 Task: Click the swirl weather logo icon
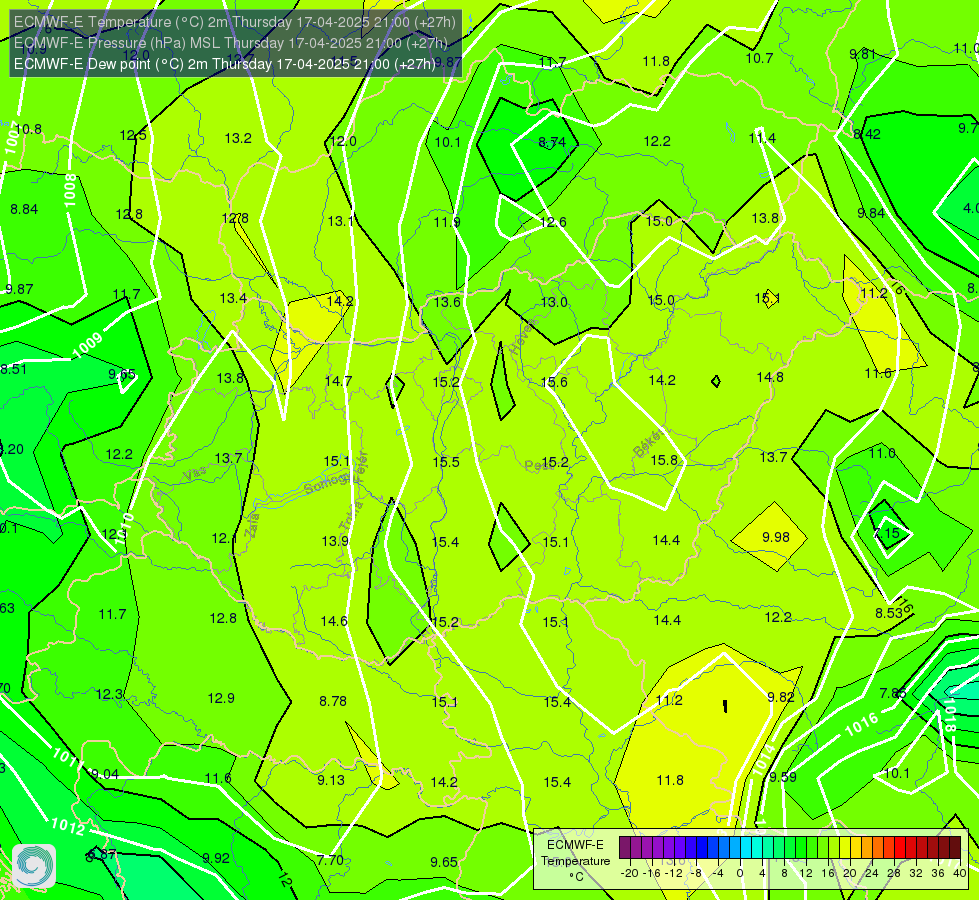34,866
